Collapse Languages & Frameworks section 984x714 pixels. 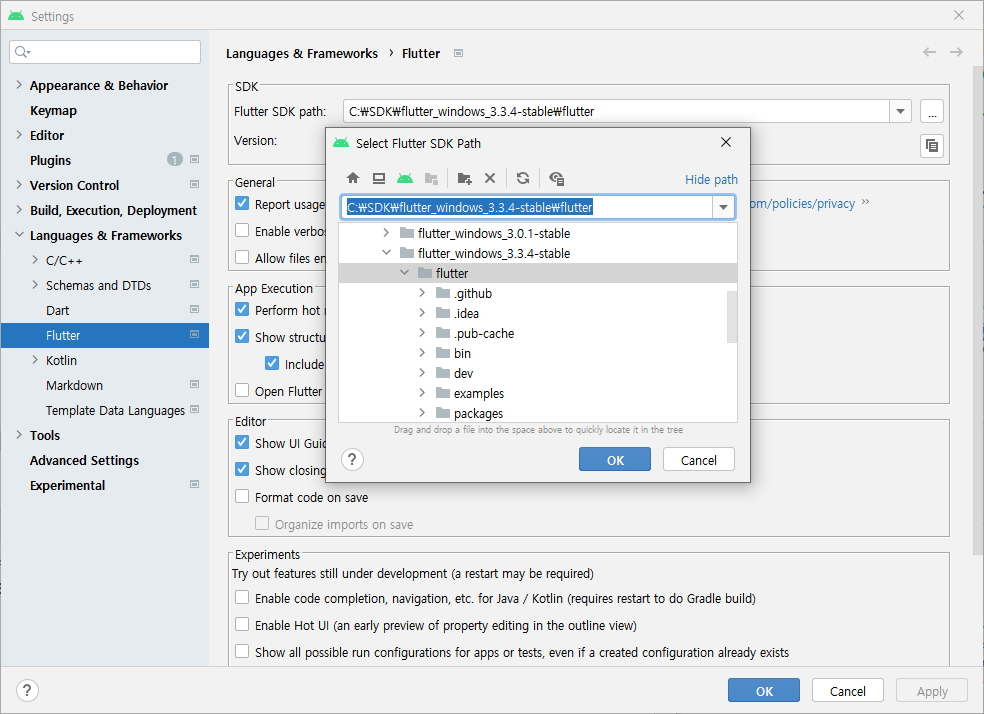coord(19,235)
